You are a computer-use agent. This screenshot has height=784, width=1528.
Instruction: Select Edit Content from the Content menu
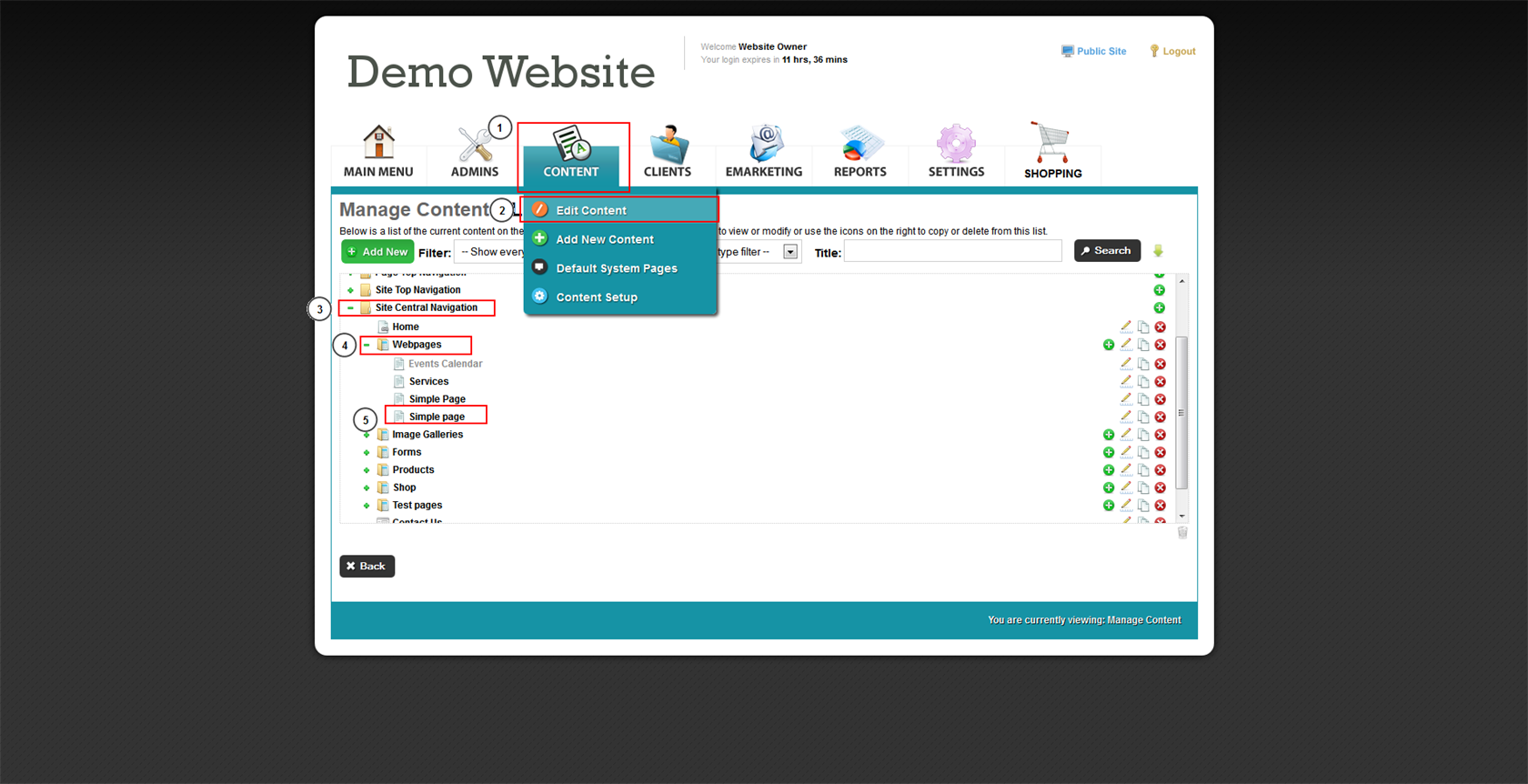point(591,210)
